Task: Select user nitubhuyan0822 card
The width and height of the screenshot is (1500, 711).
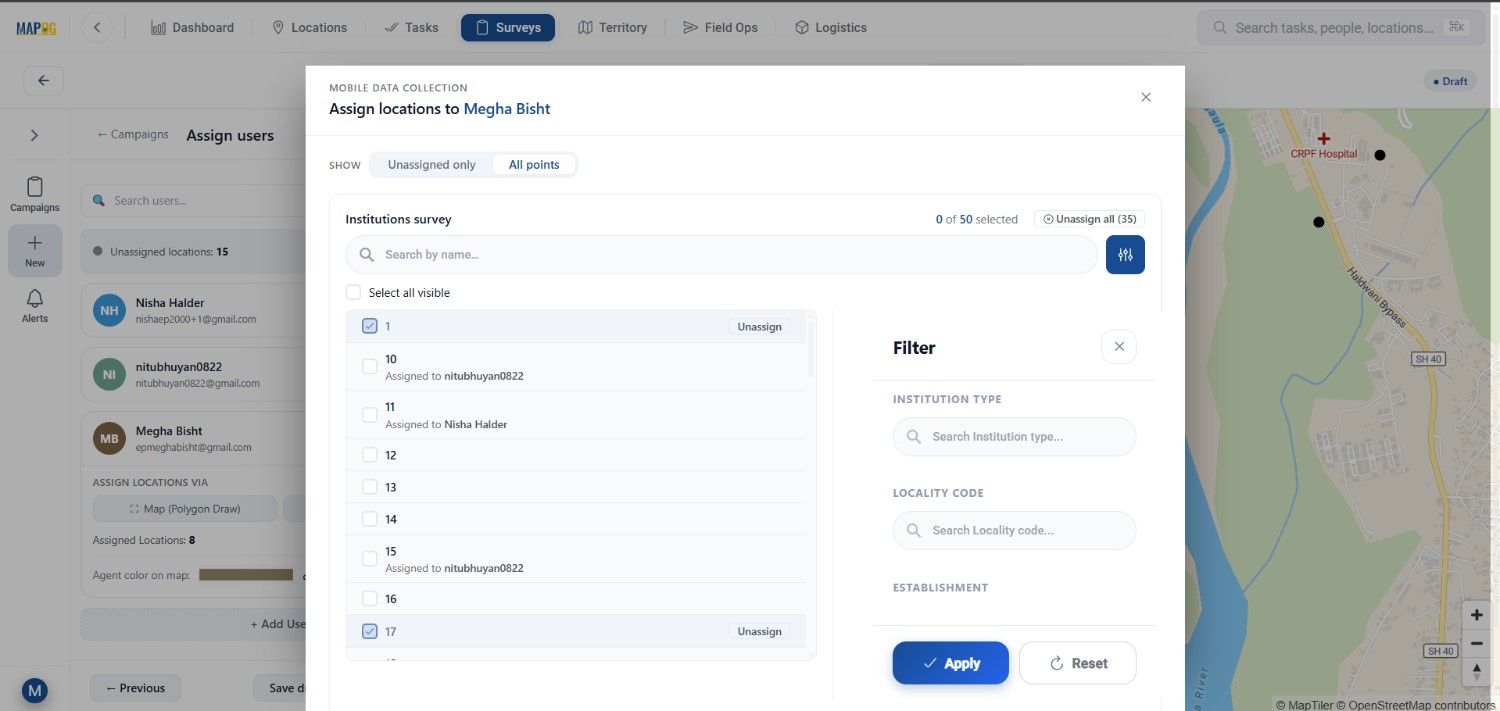Action: pos(195,374)
